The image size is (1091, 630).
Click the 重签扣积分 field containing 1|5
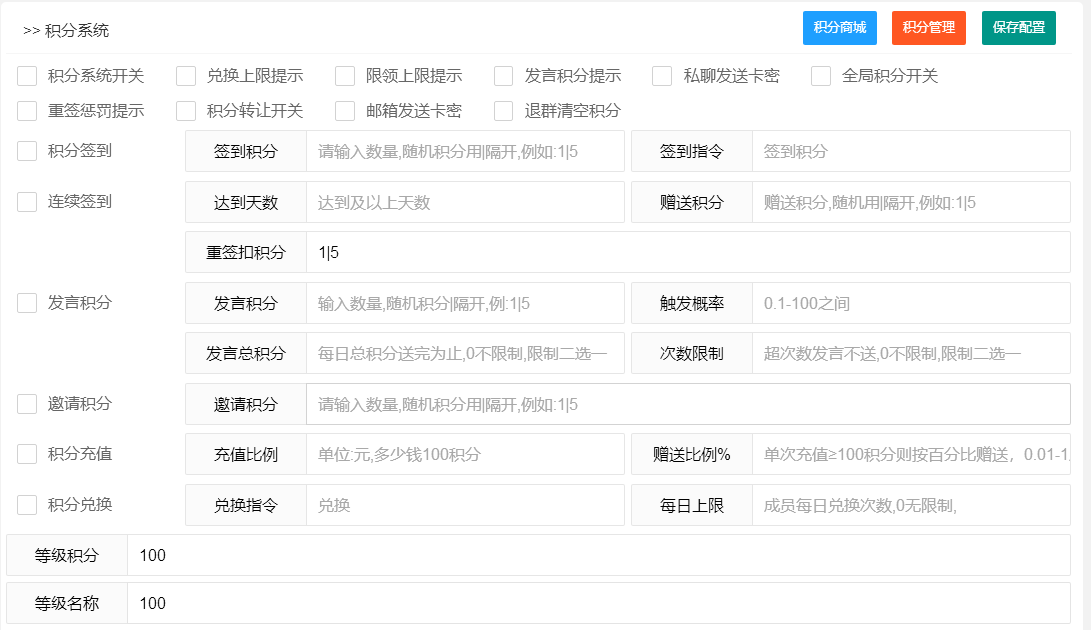[687, 253]
